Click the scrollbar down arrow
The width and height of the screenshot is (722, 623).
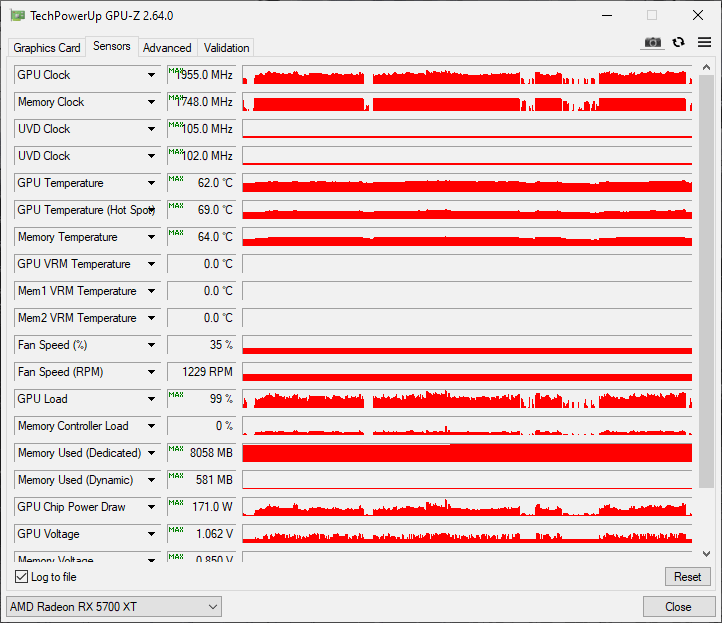click(706, 554)
